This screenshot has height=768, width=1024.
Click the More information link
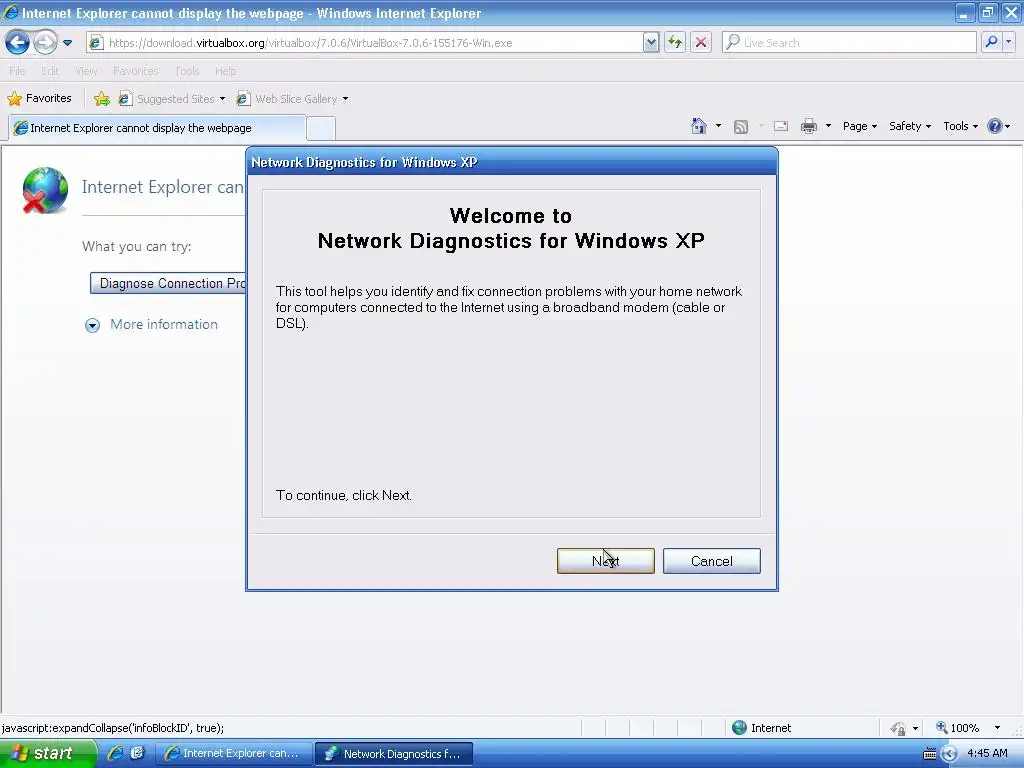164,325
